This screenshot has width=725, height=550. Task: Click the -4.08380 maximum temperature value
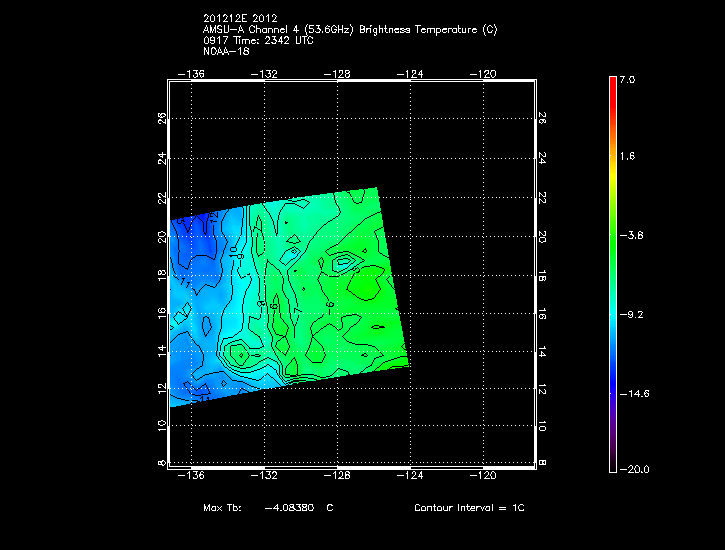(x=289, y=508)
